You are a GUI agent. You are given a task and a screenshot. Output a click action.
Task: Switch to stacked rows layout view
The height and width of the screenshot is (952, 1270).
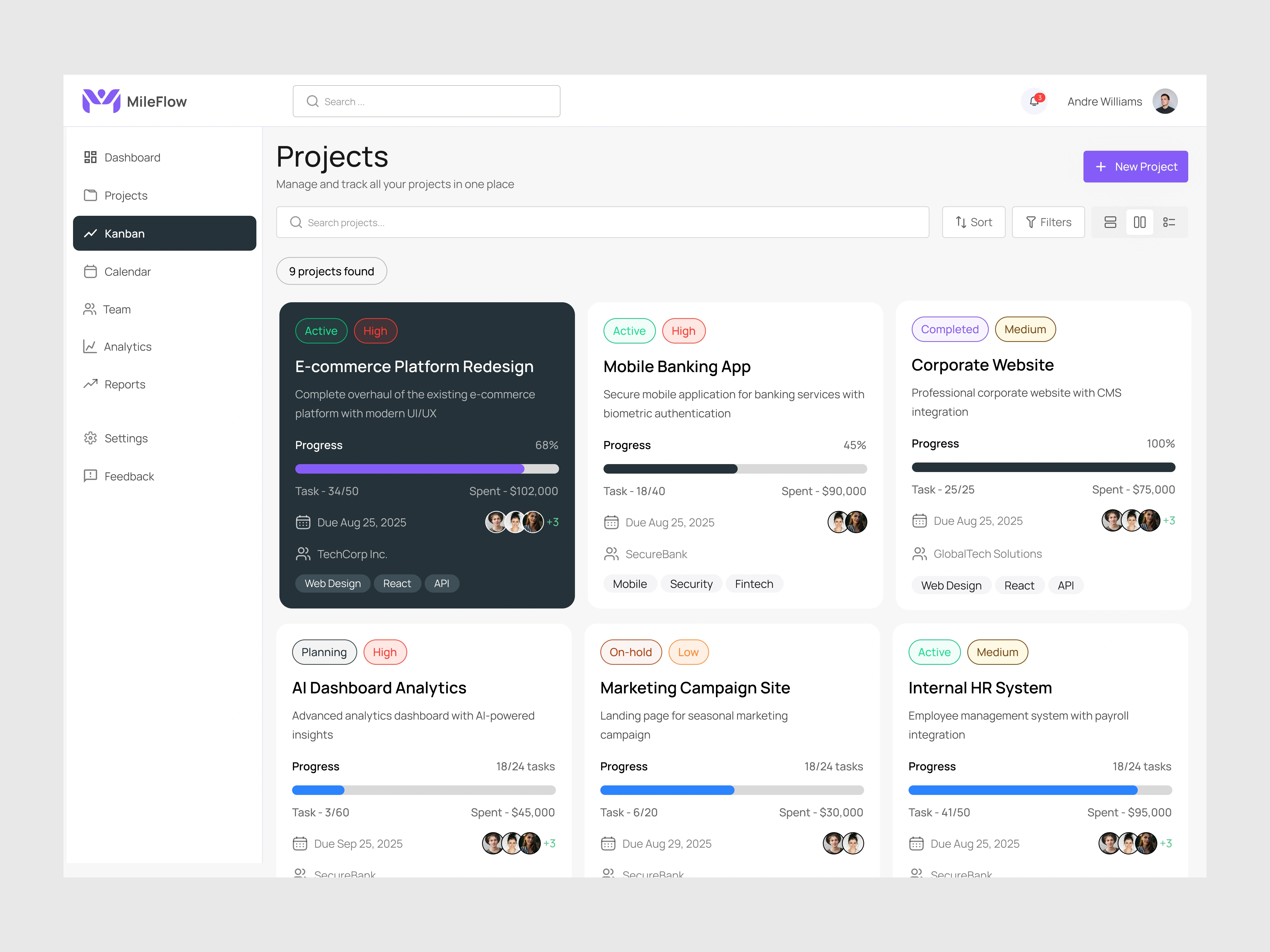1110,222
